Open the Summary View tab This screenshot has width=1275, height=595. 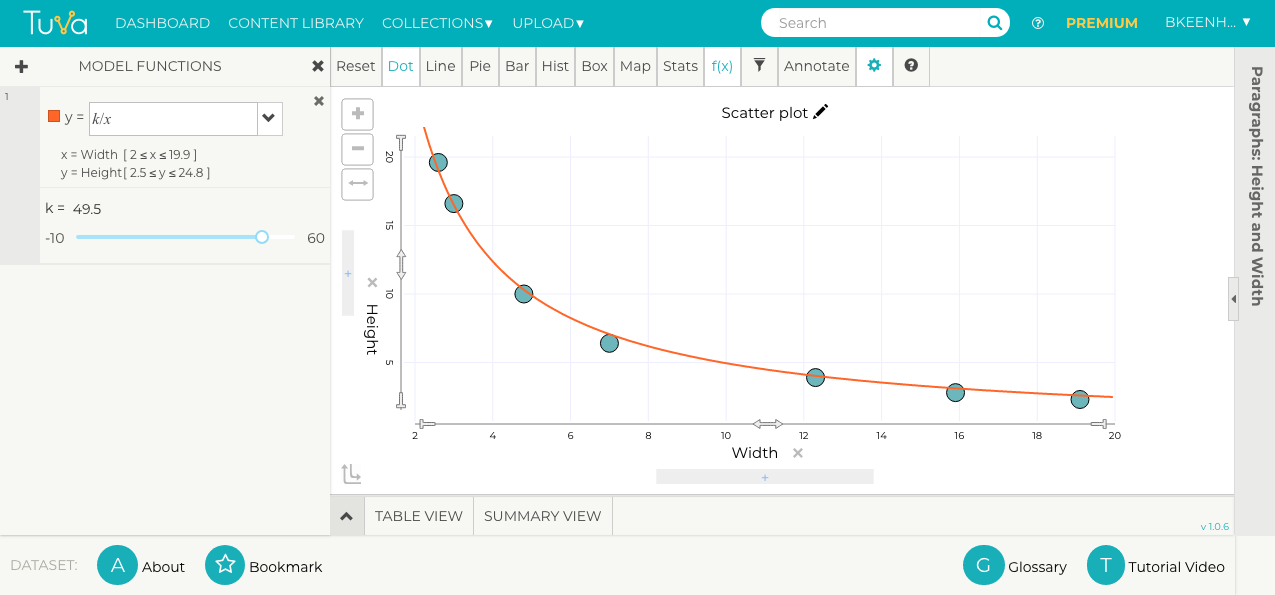pos(542,516)
